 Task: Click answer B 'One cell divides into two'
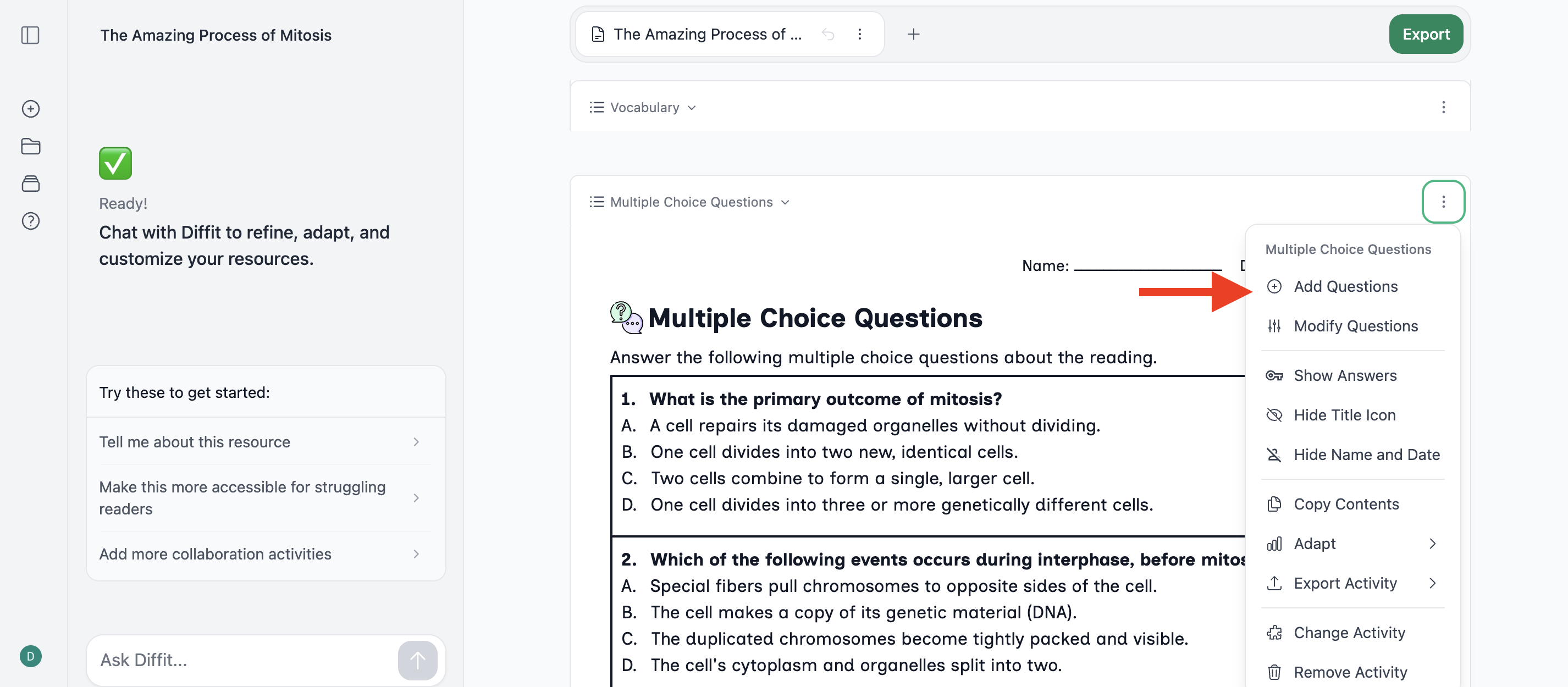[x=834, y=452]
